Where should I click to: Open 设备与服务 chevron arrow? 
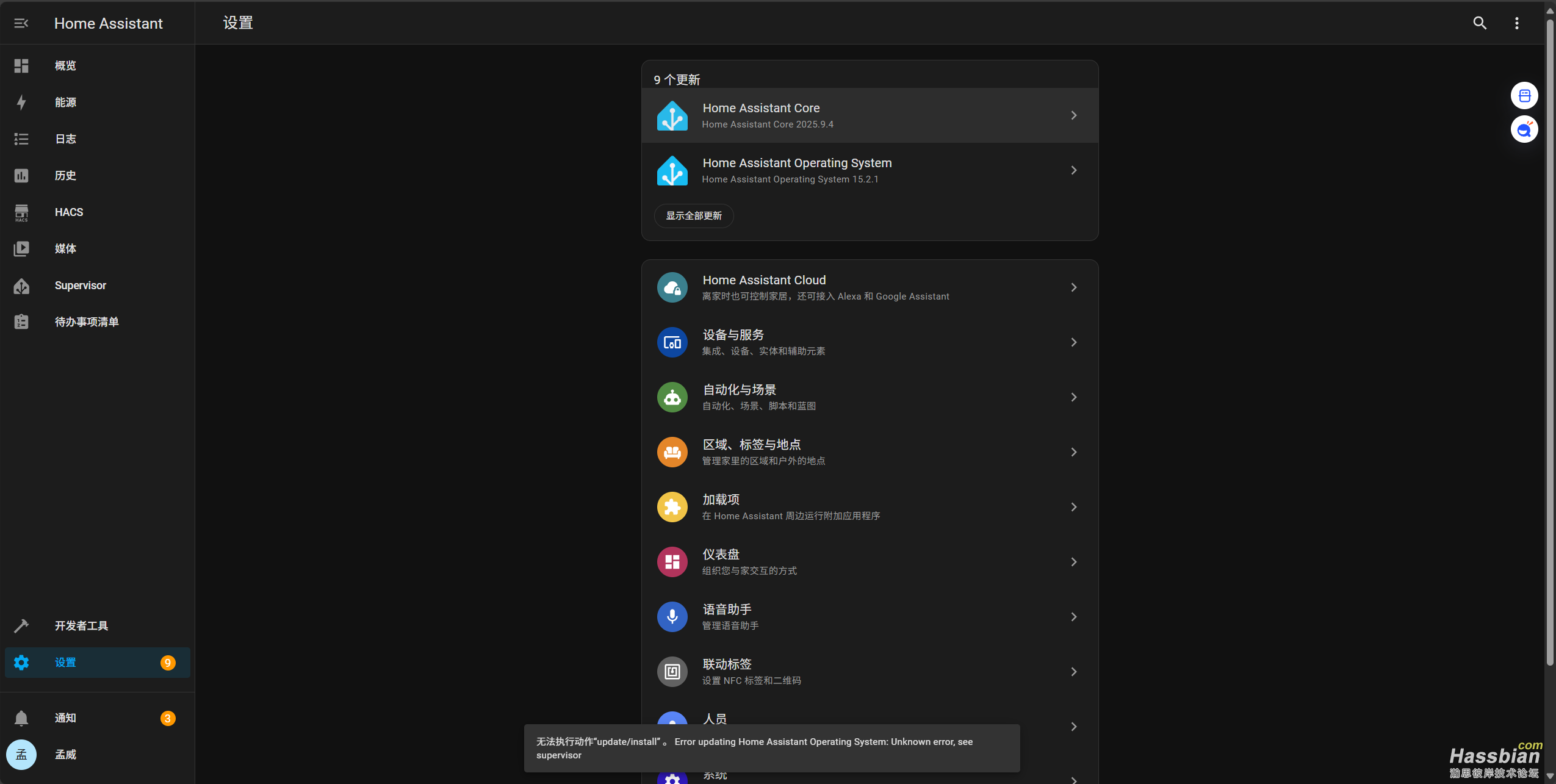[x=1074, y=342]
